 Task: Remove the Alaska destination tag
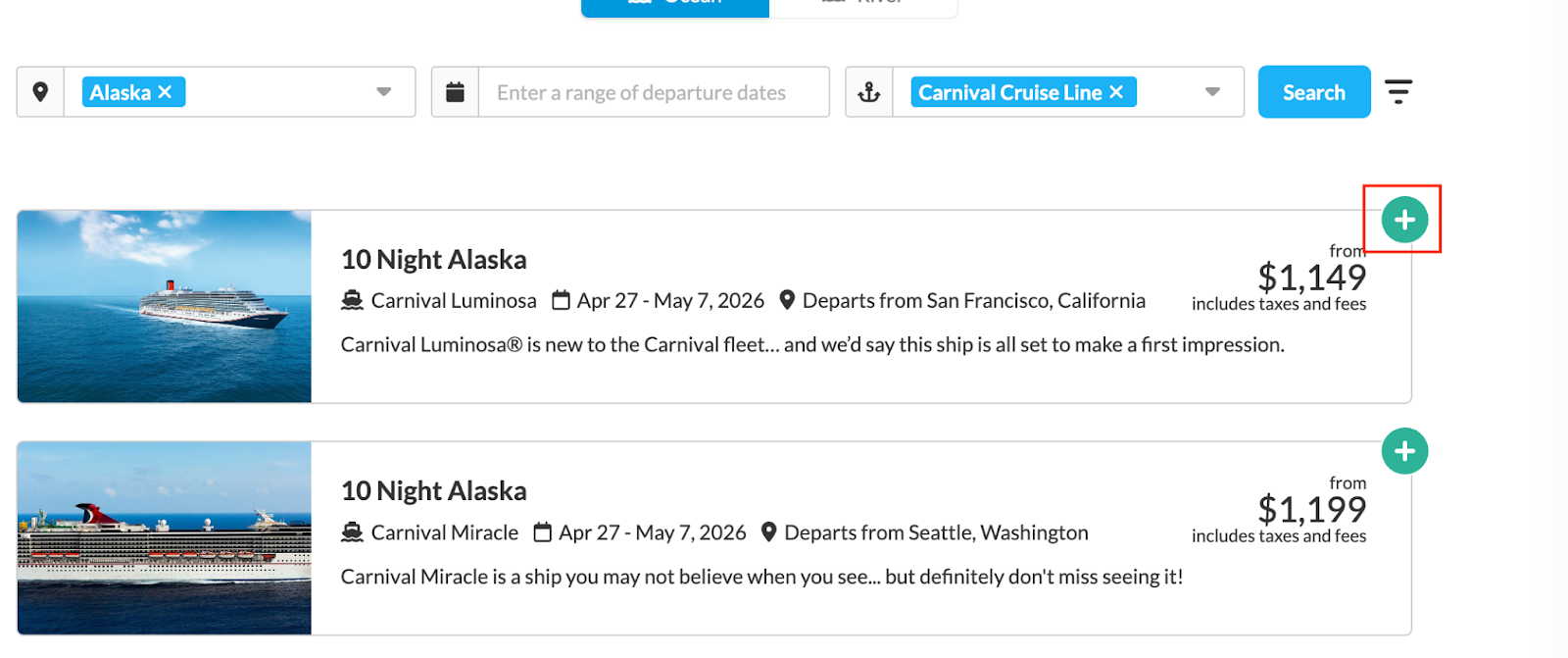coord(165,92)
